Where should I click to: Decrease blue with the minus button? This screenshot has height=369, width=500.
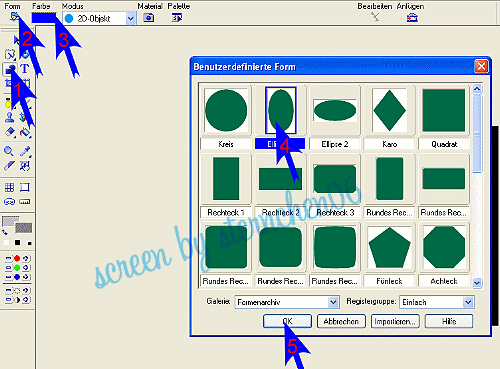tap(8, 277)
